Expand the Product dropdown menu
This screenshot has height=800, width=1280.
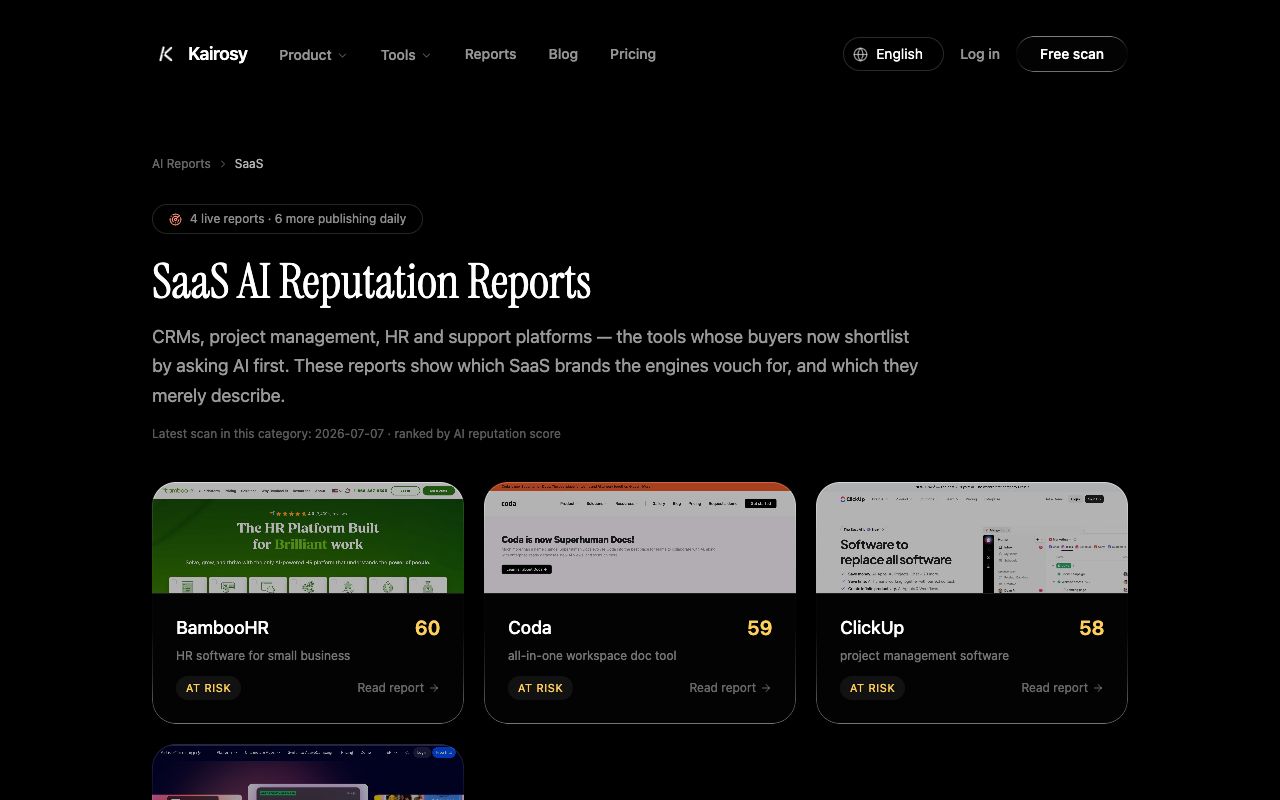click(313, 55)
